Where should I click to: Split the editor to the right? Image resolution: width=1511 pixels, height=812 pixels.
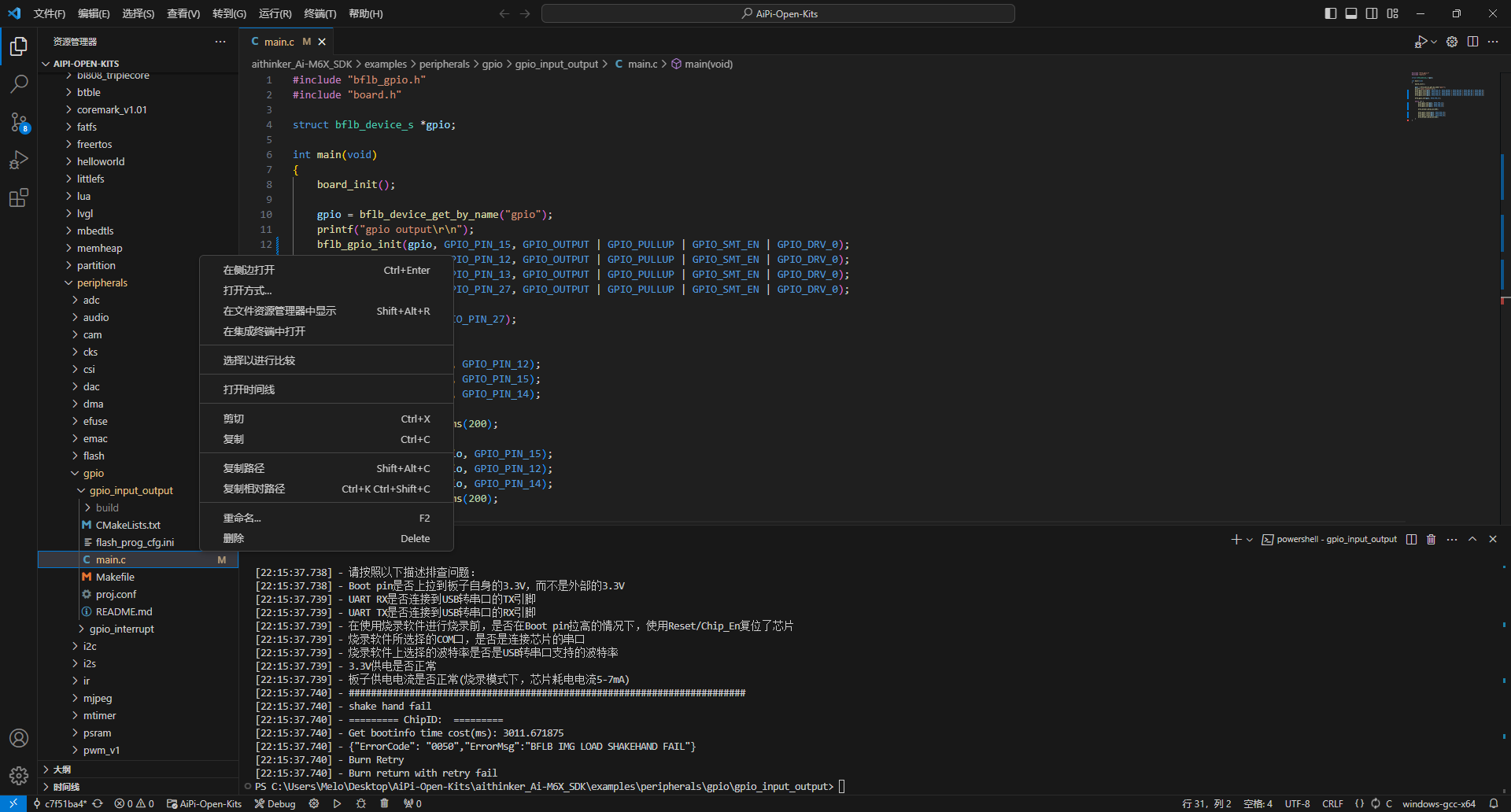pos(1472,42)
